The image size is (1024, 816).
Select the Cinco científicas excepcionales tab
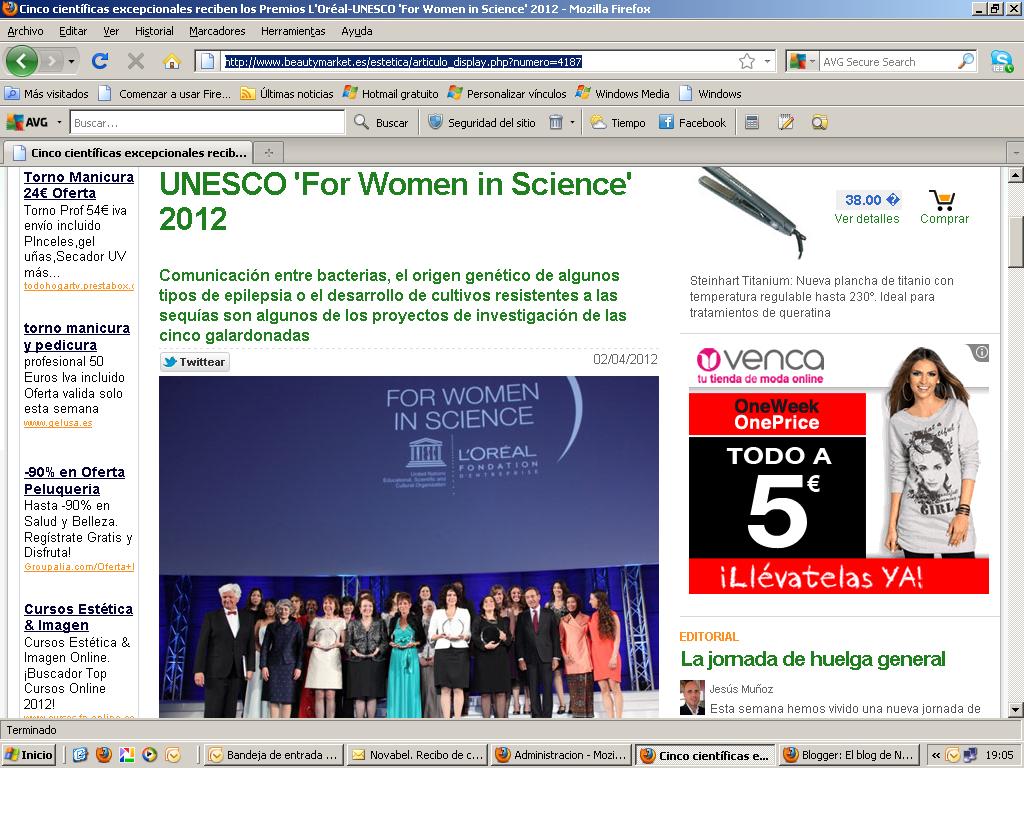(x=129, y=153)
